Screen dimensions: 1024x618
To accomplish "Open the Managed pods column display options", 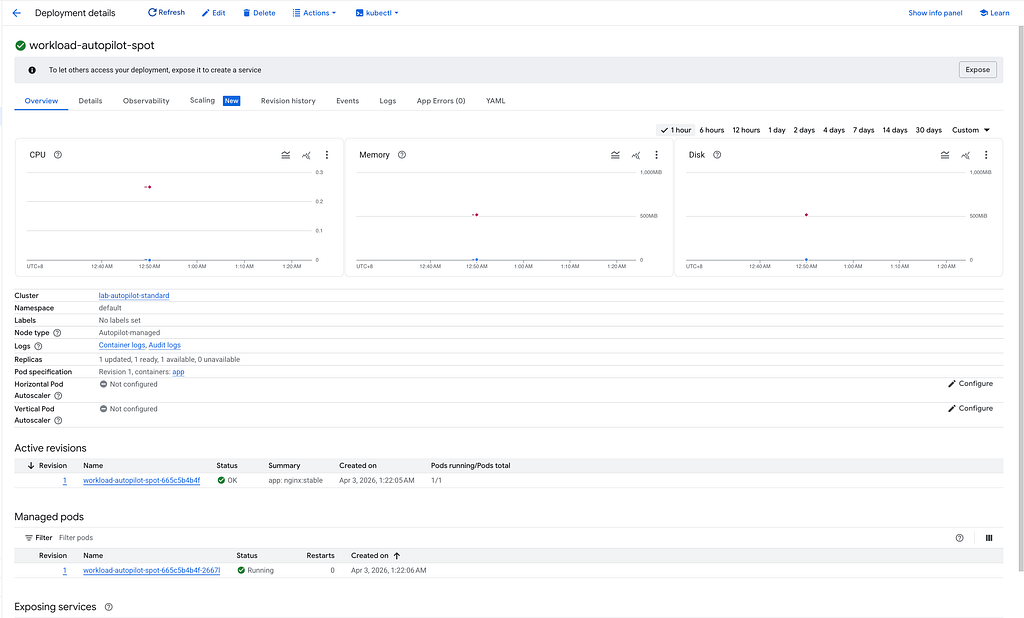I will click(x=989, y=538).
